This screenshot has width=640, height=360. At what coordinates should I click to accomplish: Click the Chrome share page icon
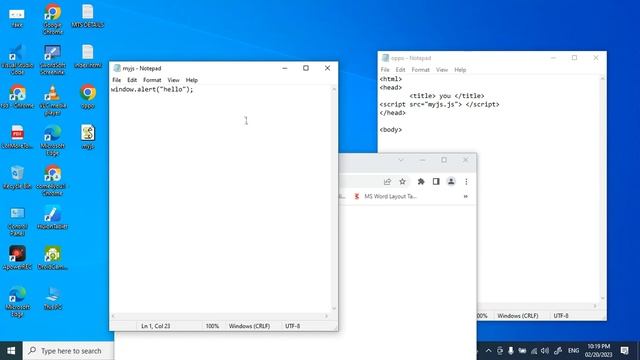click(x=387, y=182)
